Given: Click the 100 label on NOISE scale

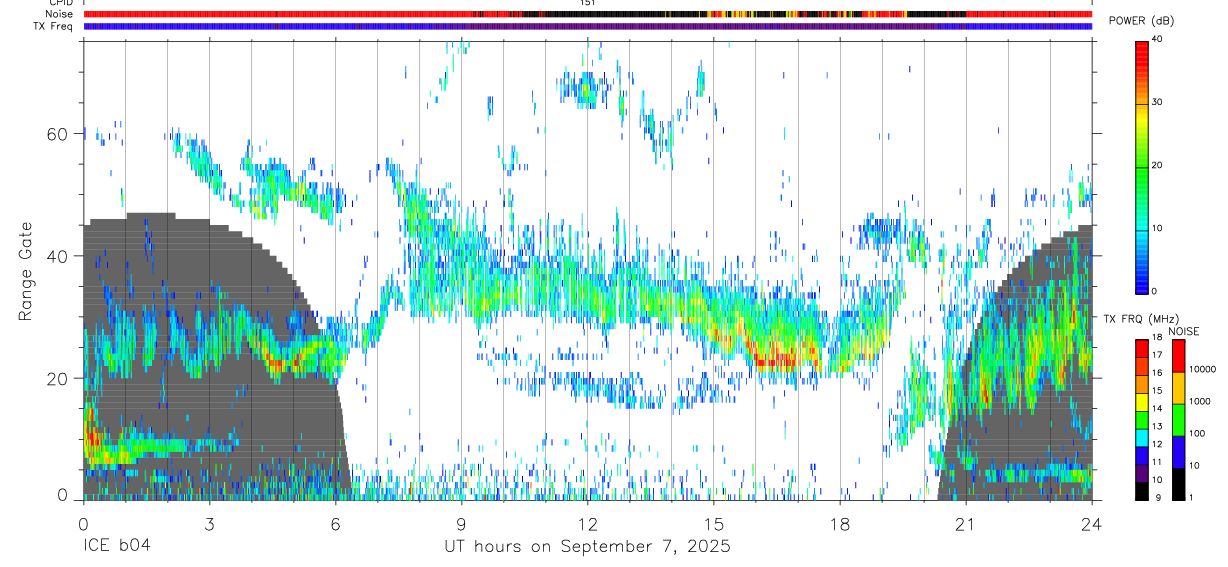Looking at the screenshot, I should pyautogui.click(x=1198, y=434).
